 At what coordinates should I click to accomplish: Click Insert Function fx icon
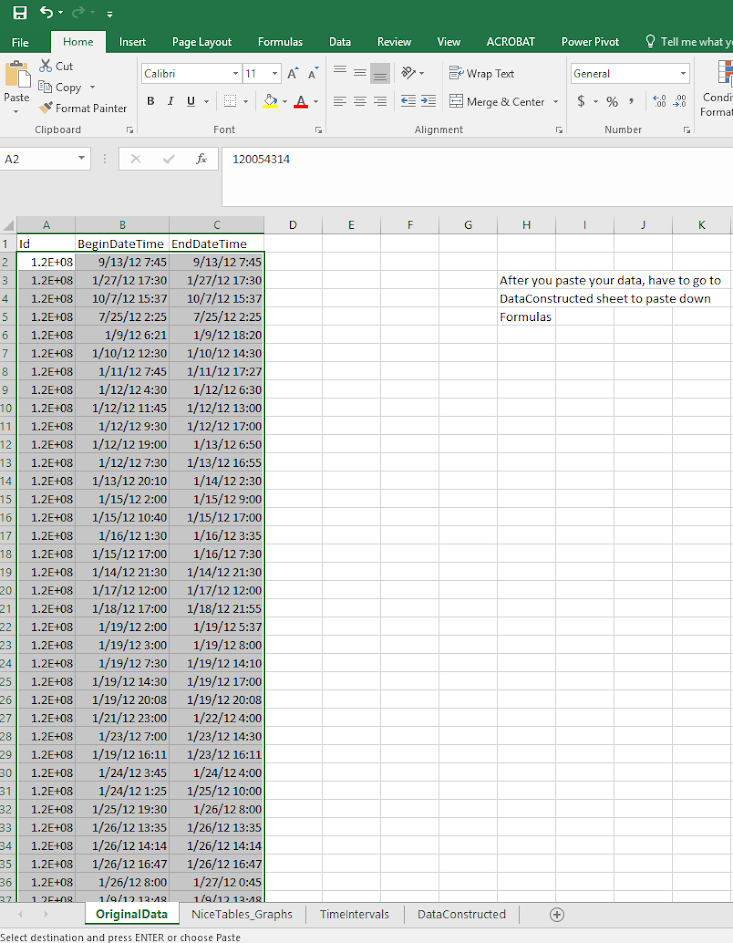point(201,159)
